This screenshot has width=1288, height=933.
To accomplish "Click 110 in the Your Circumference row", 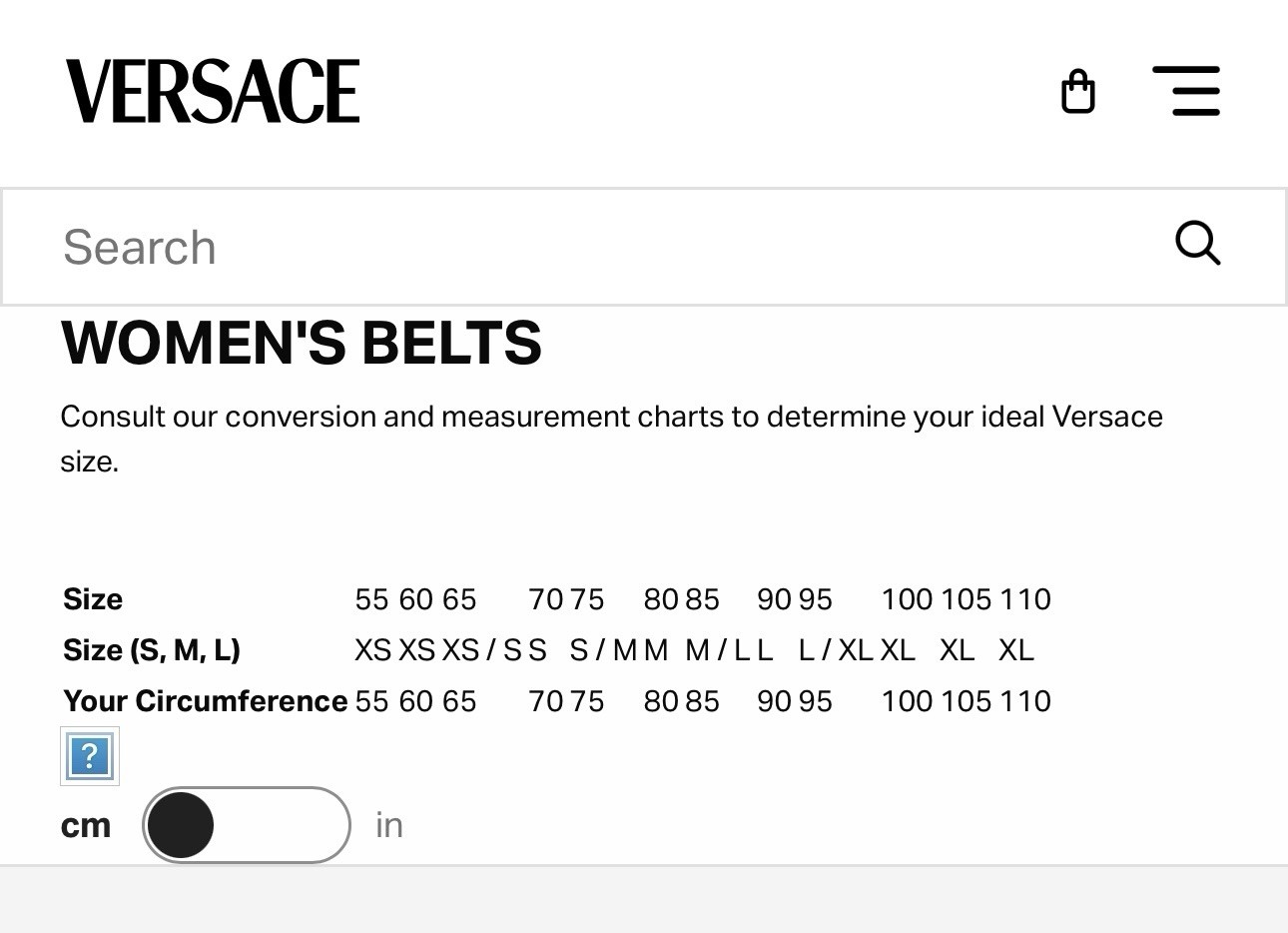I will pos(1025,701).
